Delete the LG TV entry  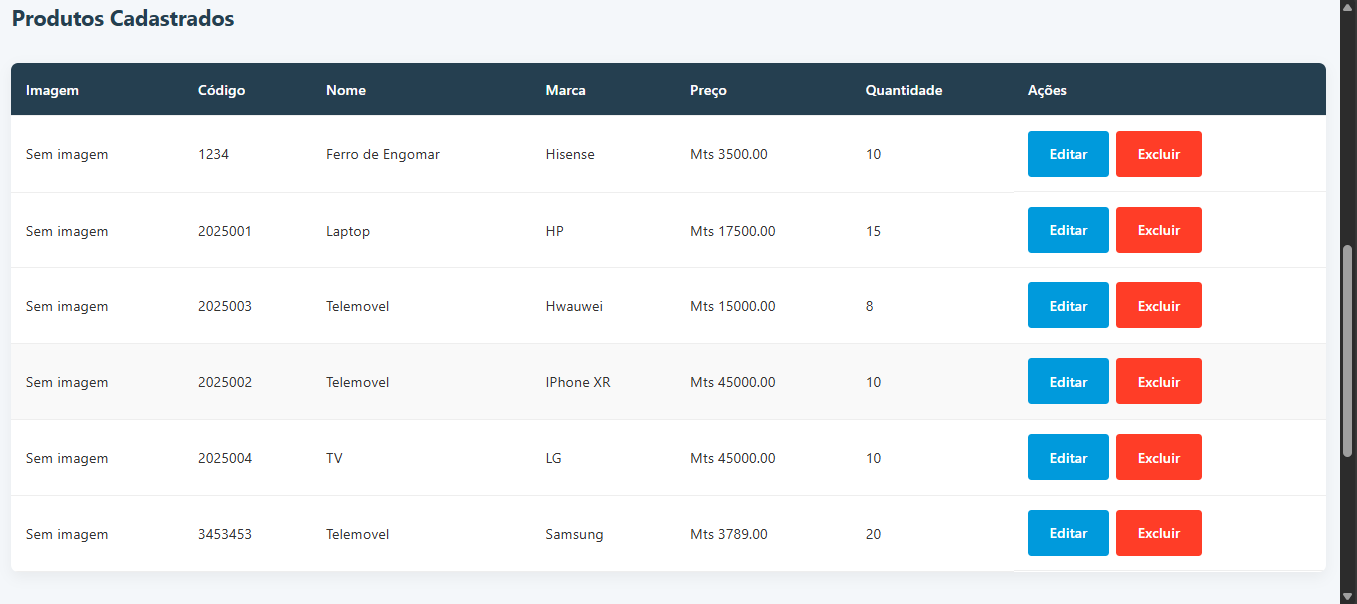[1158, 457]
